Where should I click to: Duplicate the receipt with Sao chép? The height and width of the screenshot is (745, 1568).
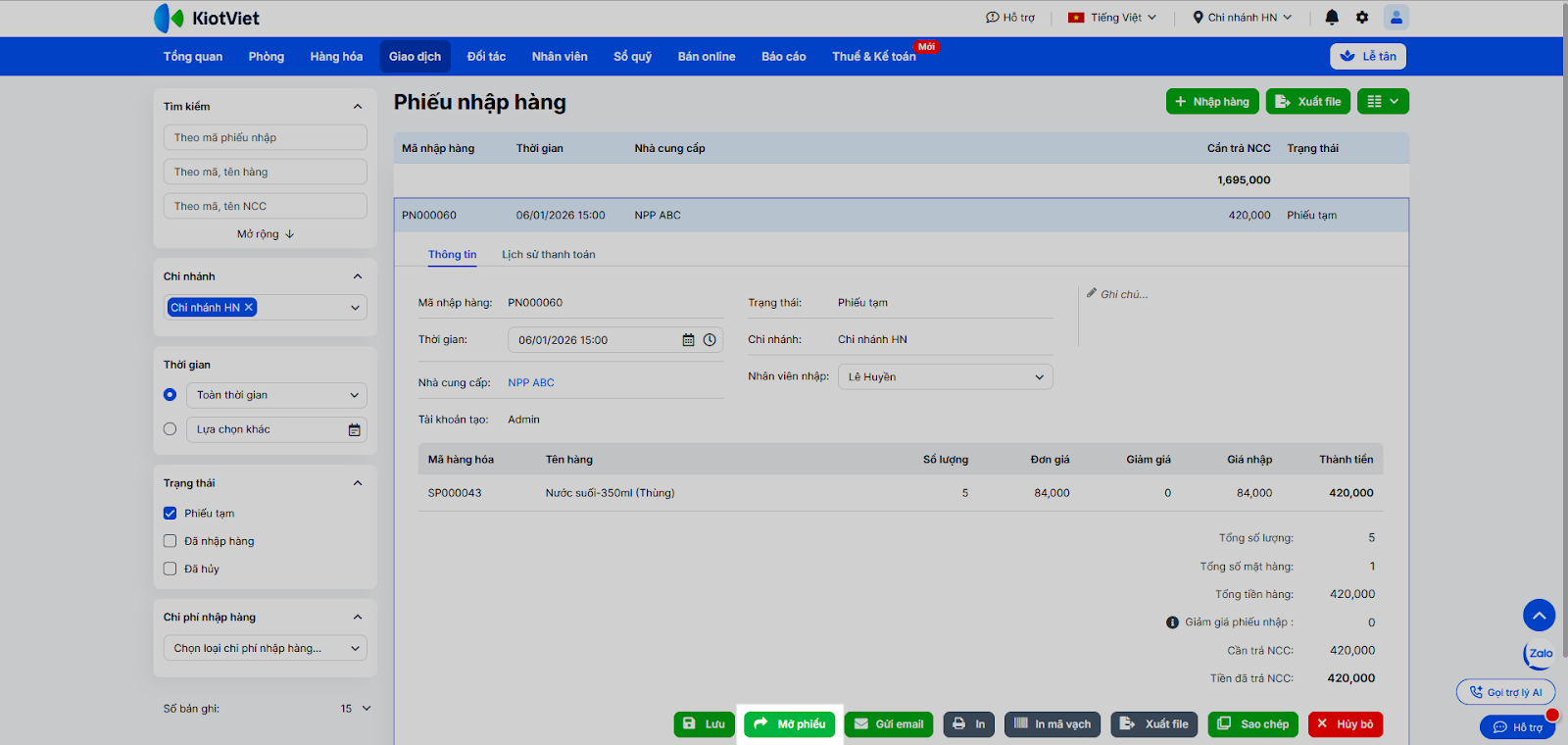point(1253,724)
